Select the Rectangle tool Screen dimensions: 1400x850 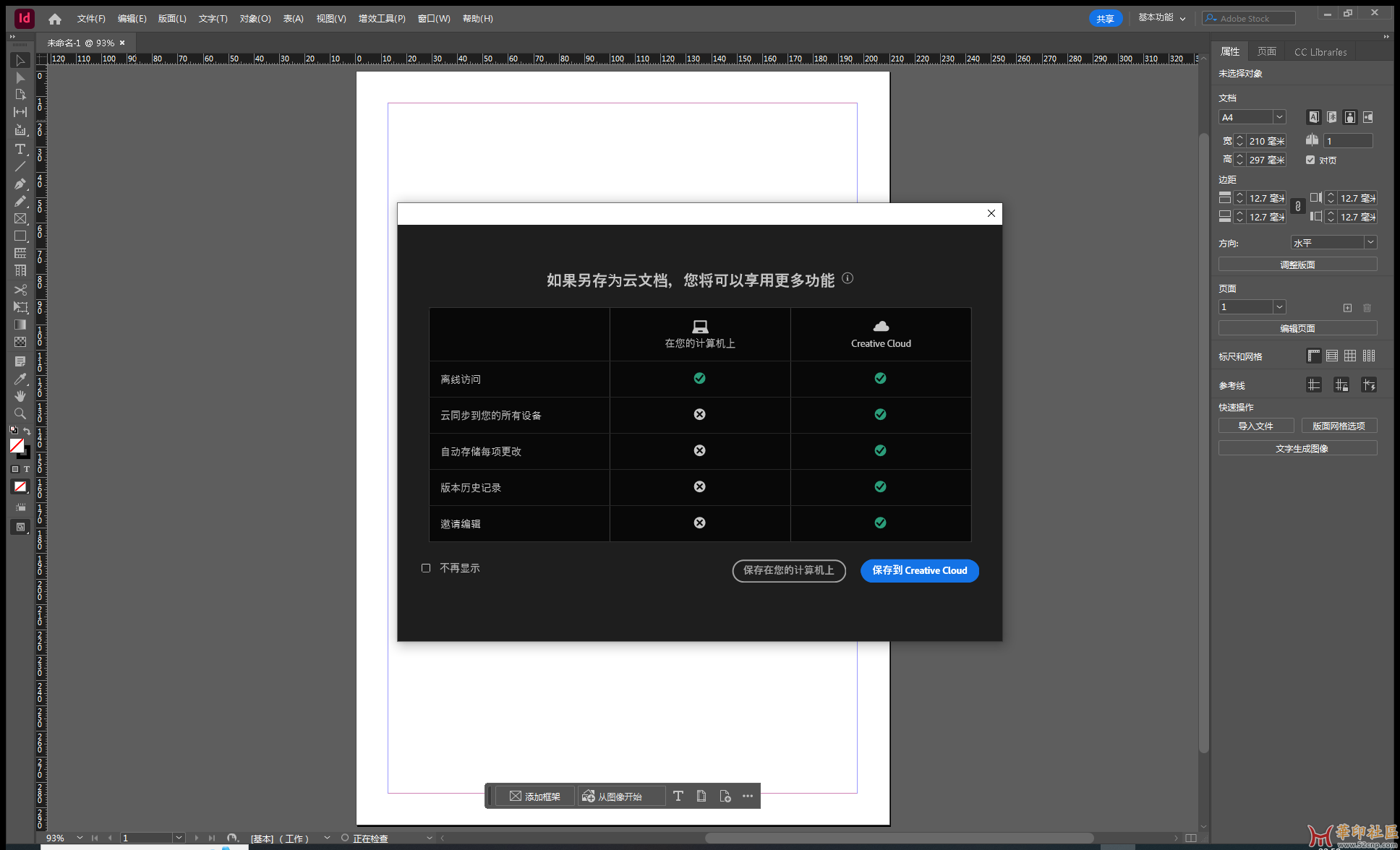[20, 236]
